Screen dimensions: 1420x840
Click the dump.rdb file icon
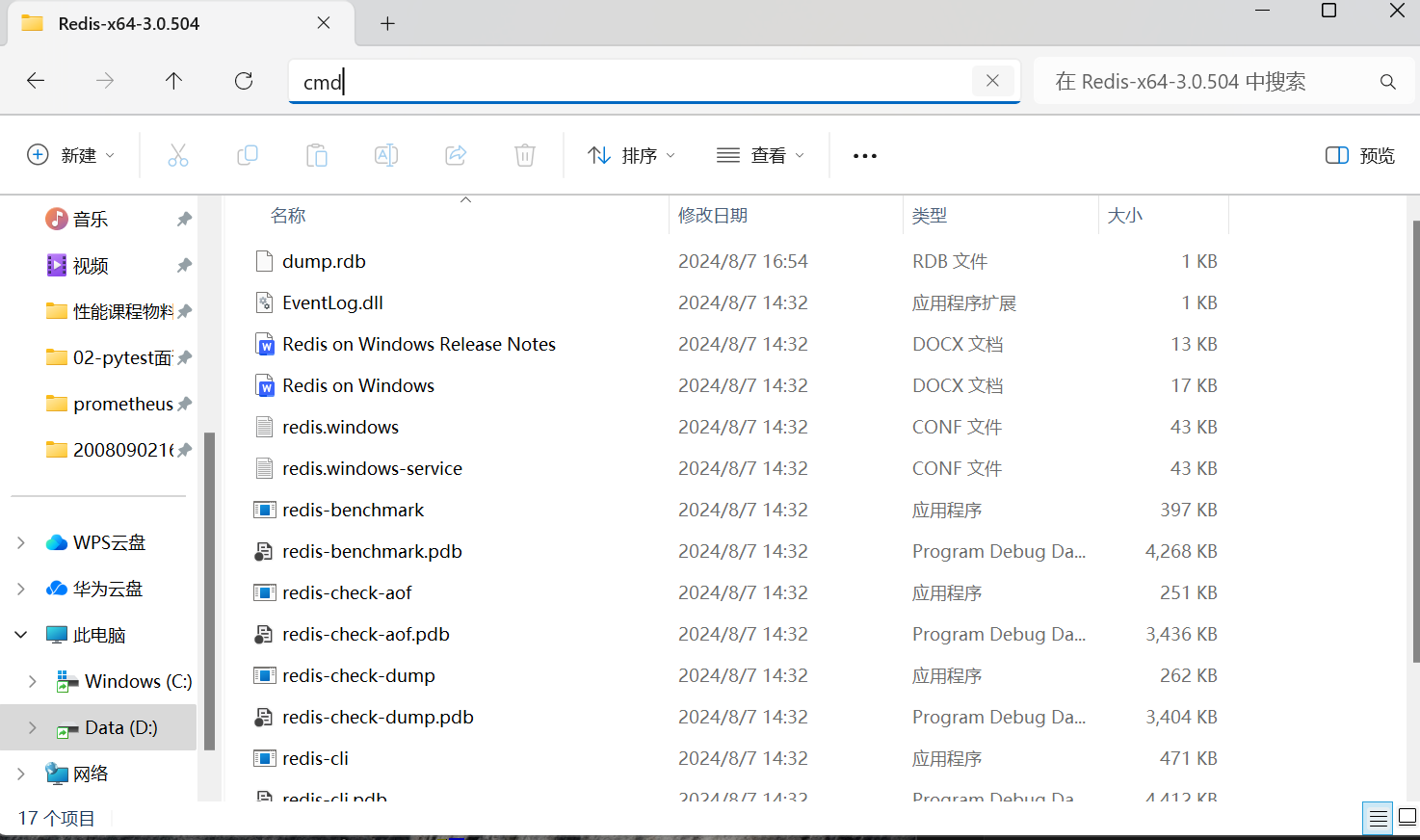pos(264,261)
